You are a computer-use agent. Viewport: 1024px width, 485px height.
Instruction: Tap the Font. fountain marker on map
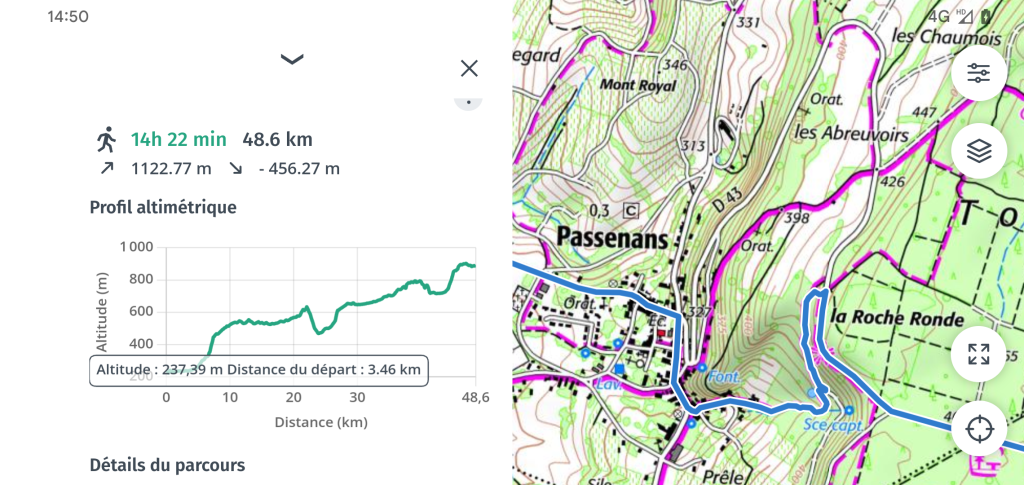701,368
